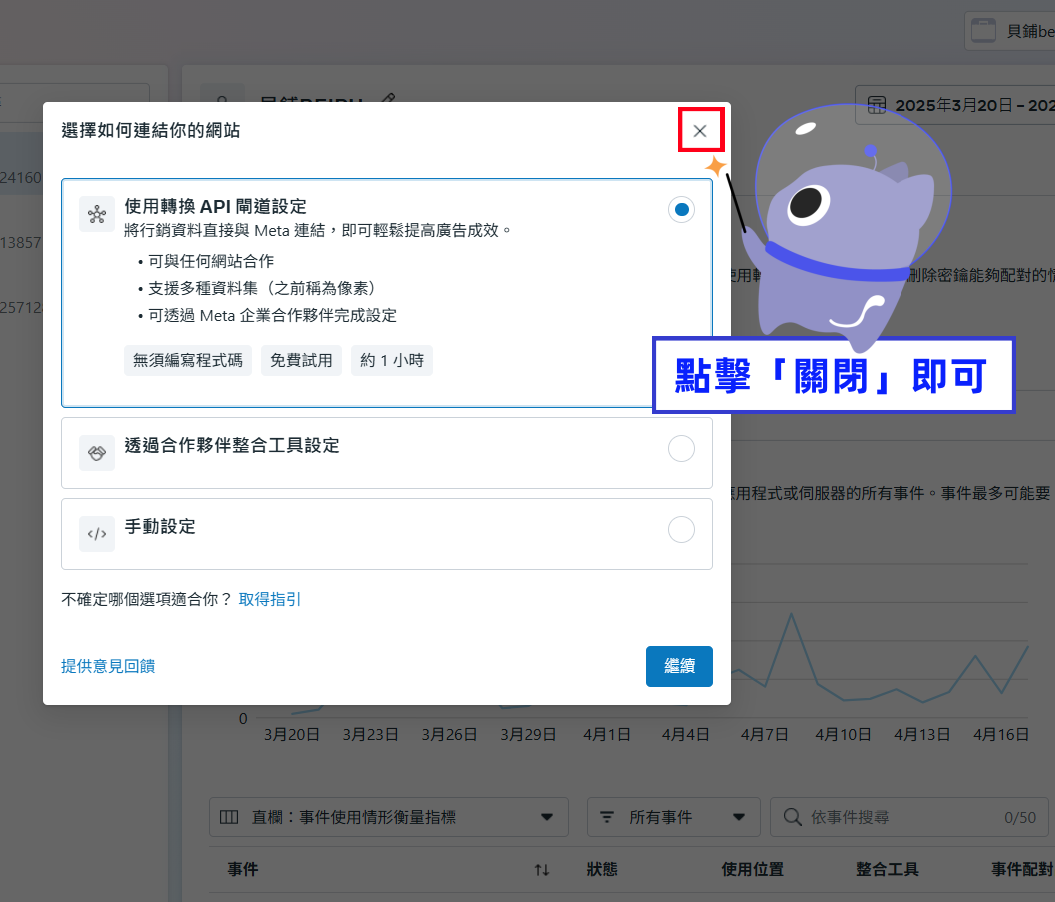The width and height of the screenshot is (1055, 902).
Task: Click the magnifier icon in event search
Action: (793, 817)
